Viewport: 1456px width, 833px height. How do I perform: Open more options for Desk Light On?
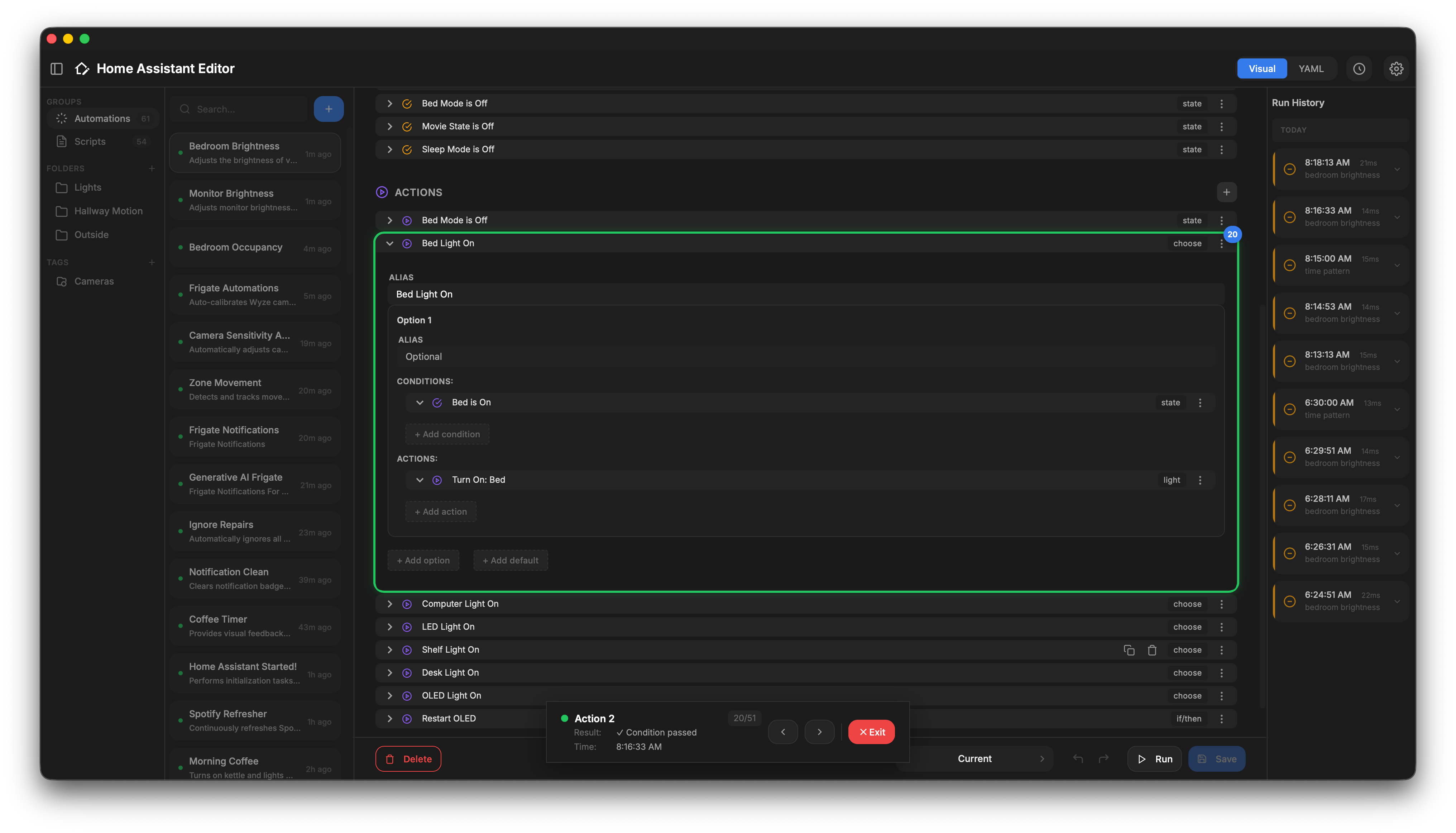point(1222,673)
